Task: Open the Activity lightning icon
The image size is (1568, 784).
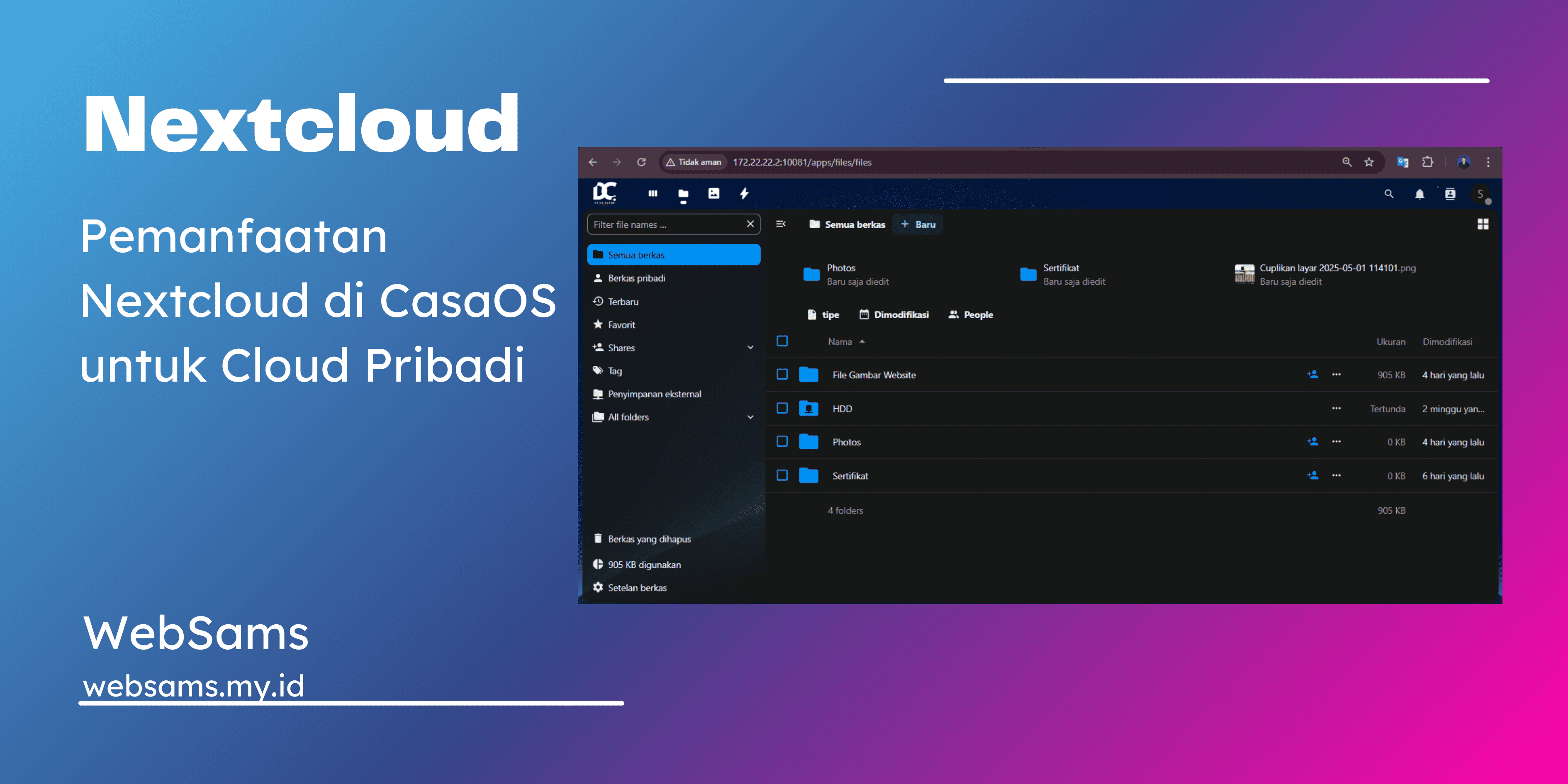Action: pyautogui.click(x=744, y=194)
